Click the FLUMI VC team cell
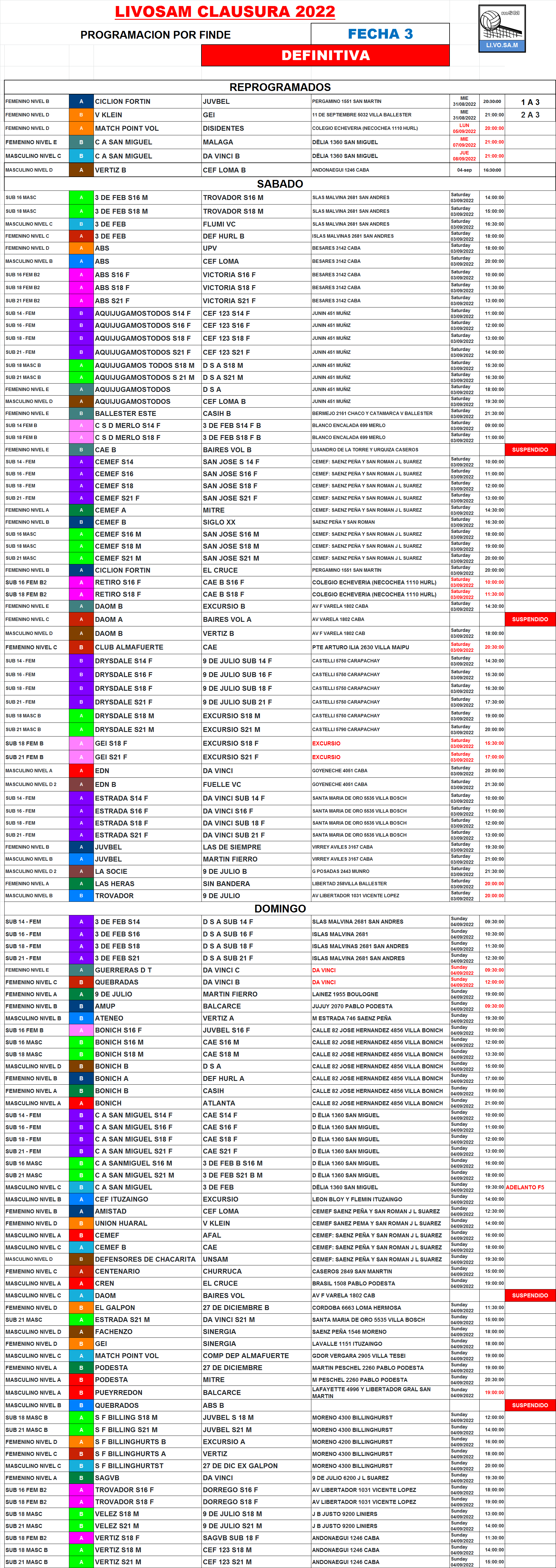The height and width of the screenshot is (1568, 556). [x=256, y=224]
